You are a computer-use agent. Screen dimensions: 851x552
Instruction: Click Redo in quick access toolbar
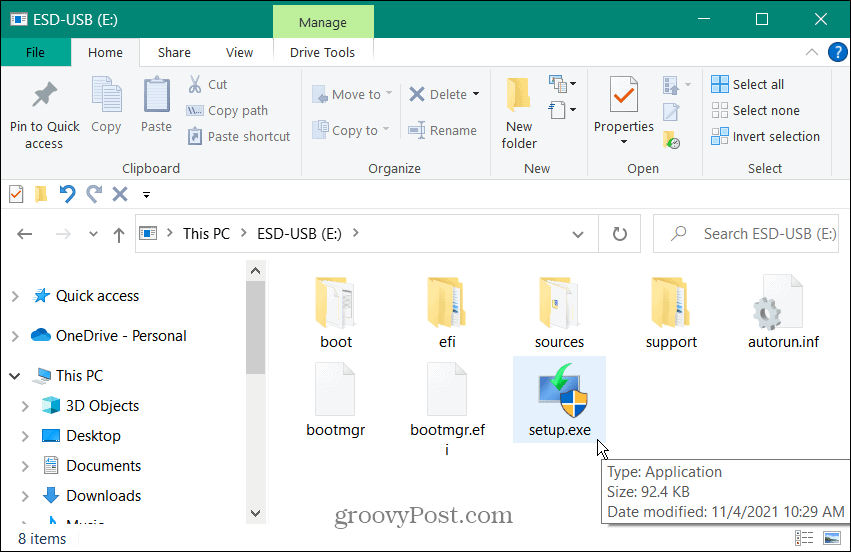(94, 194)
